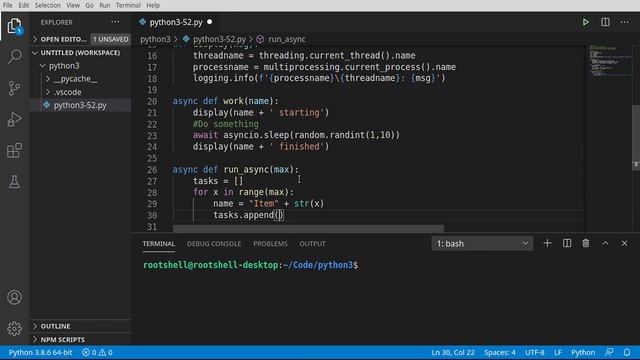Open the Terminal menu
The image size is (640, 360).
point(128,5)
